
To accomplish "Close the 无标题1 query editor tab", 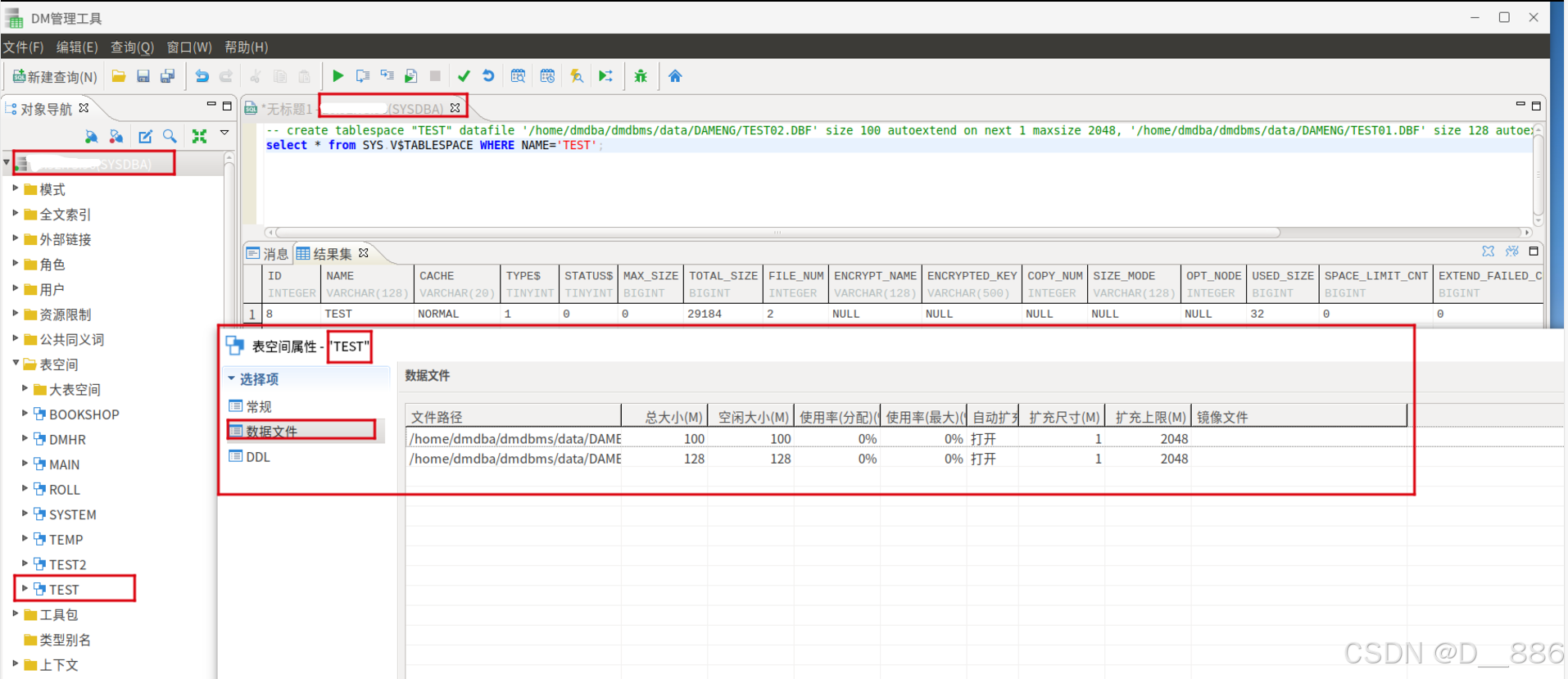I will pyautogui.click(x=455, y=107).
